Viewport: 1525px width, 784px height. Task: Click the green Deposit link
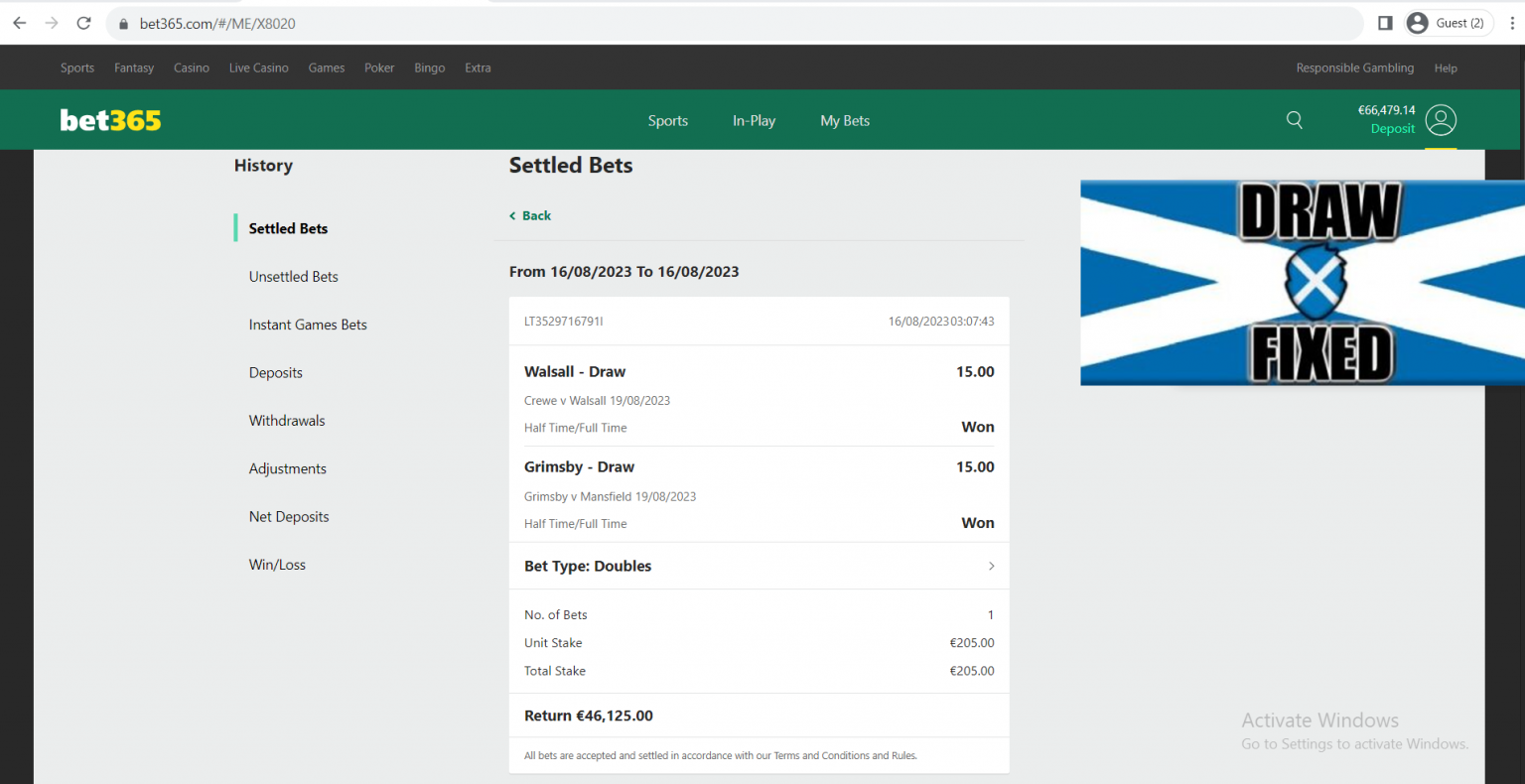point(1392,129)
